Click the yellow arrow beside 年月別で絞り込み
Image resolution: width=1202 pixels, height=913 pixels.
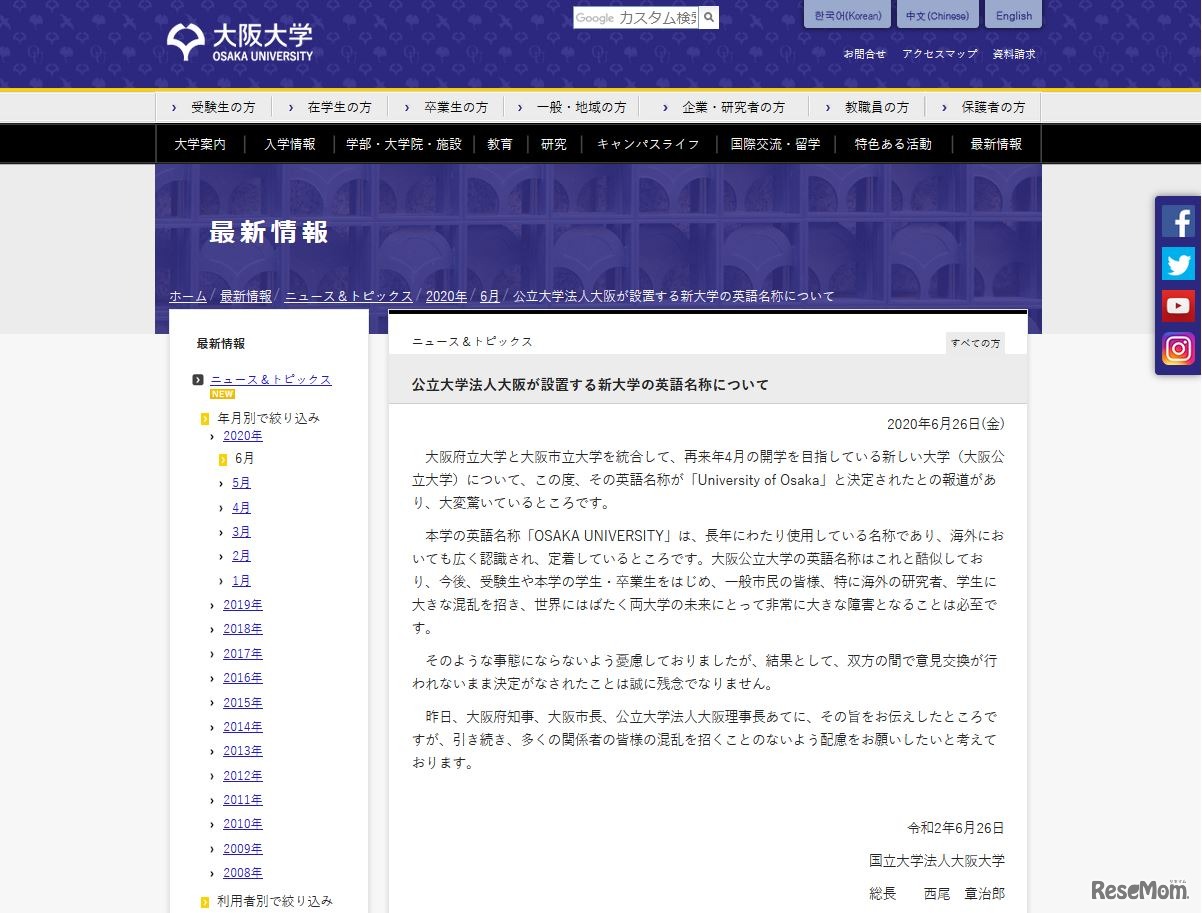click(x=205, y=419)
